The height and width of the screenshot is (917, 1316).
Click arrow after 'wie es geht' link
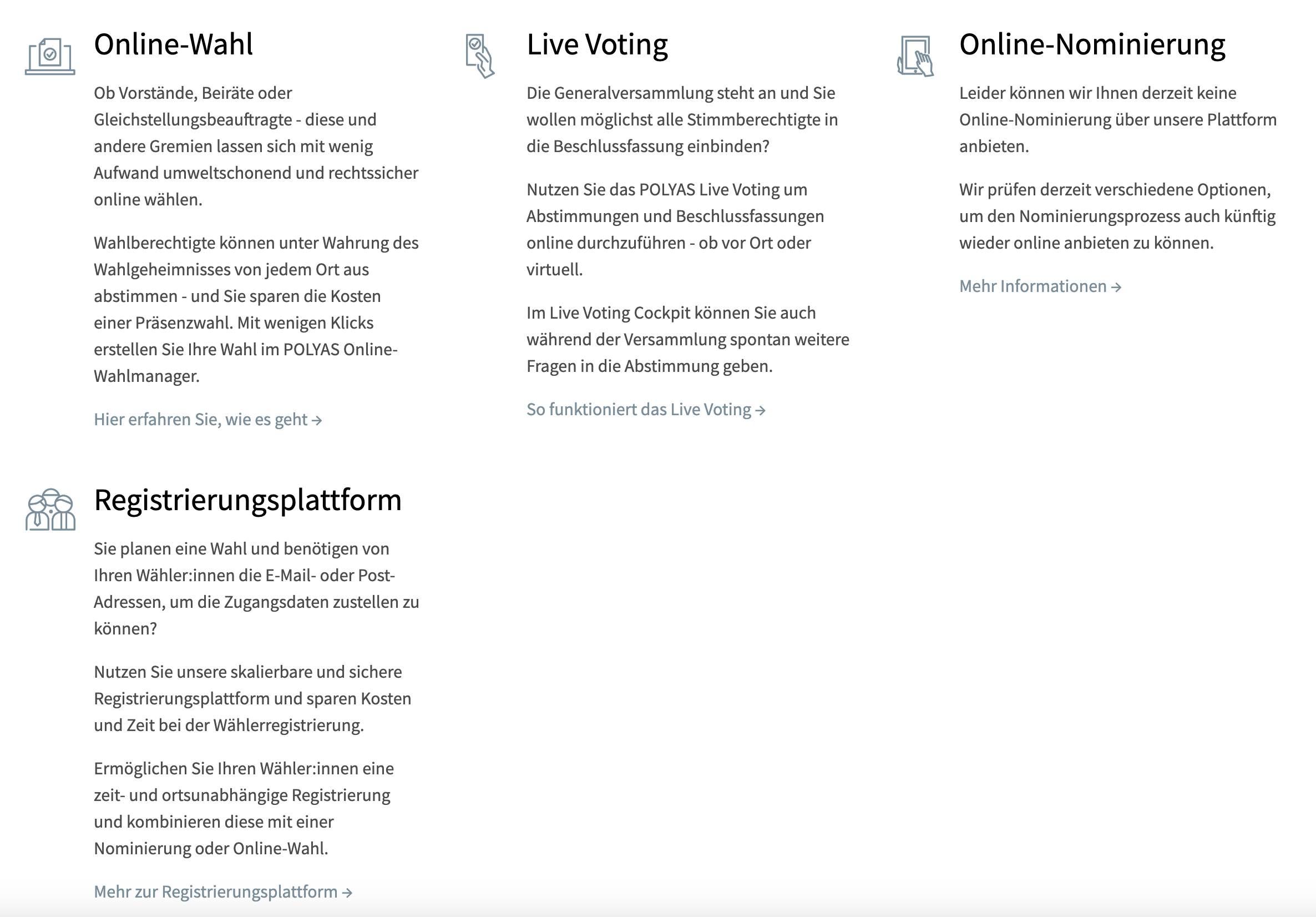coord(317,421)
